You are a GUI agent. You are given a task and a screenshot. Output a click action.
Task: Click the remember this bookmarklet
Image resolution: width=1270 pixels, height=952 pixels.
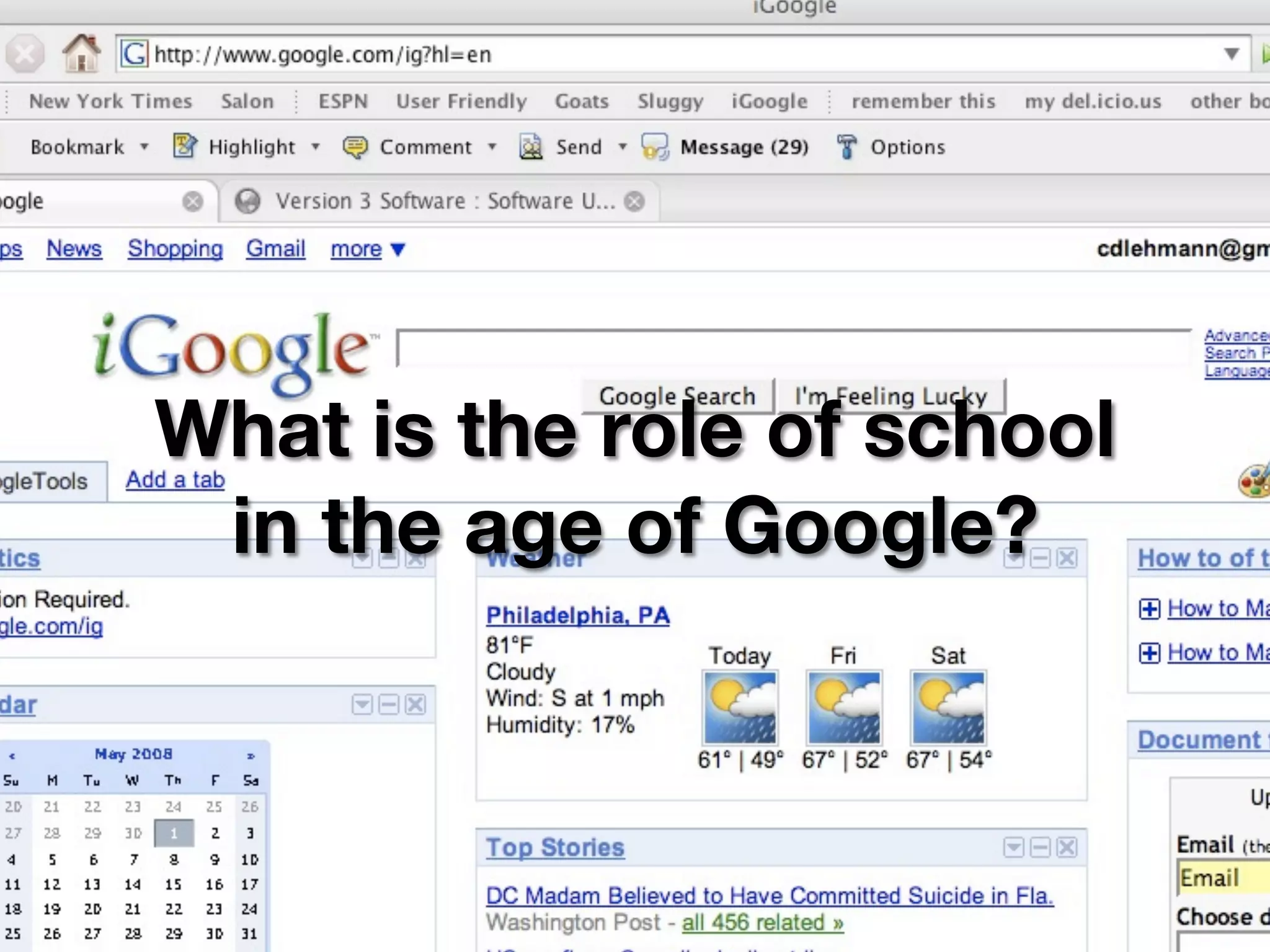click(x=923, y=101)
